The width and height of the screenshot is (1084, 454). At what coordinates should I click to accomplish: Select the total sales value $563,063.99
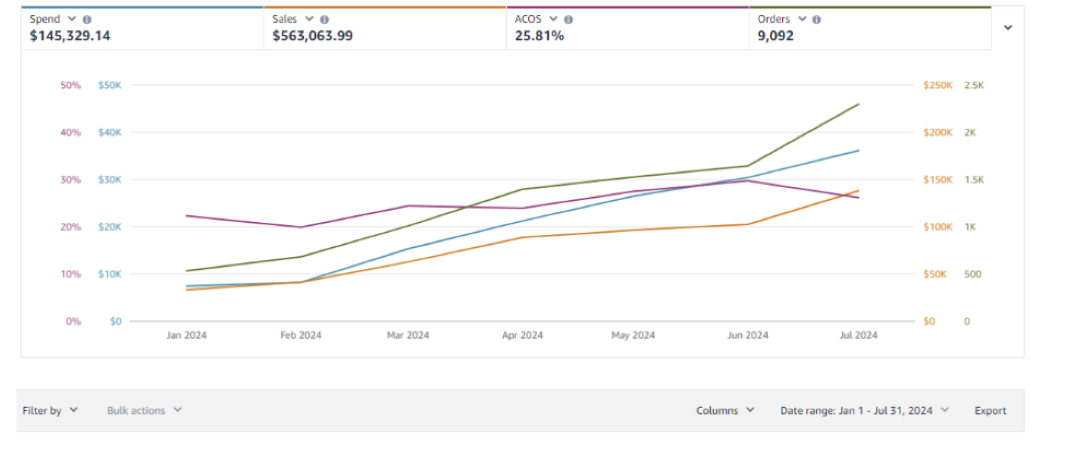click(312, 36)
